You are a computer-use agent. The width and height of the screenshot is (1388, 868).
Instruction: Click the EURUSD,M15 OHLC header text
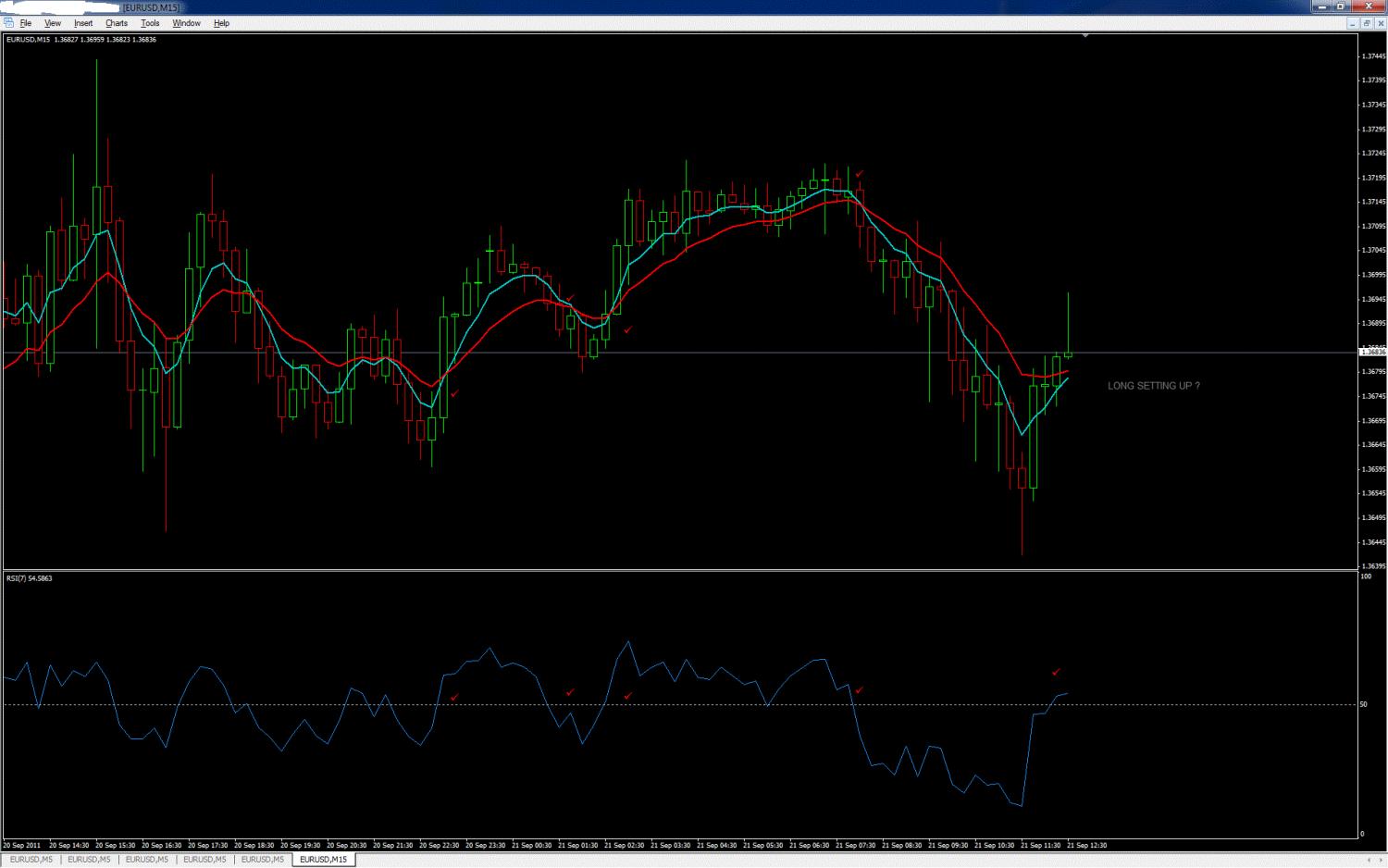click(81, 40)
